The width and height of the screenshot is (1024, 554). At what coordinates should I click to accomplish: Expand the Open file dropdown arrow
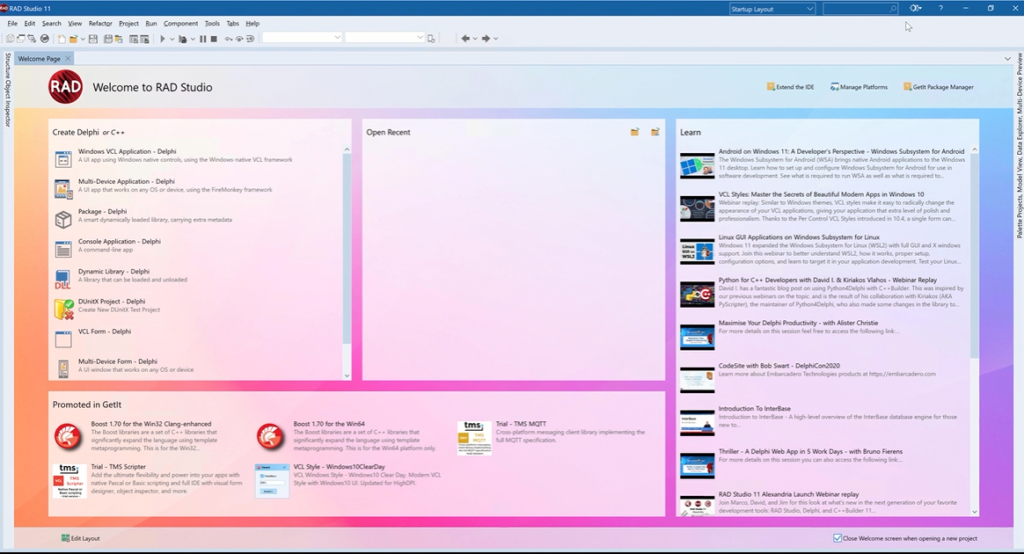[82, 39]
